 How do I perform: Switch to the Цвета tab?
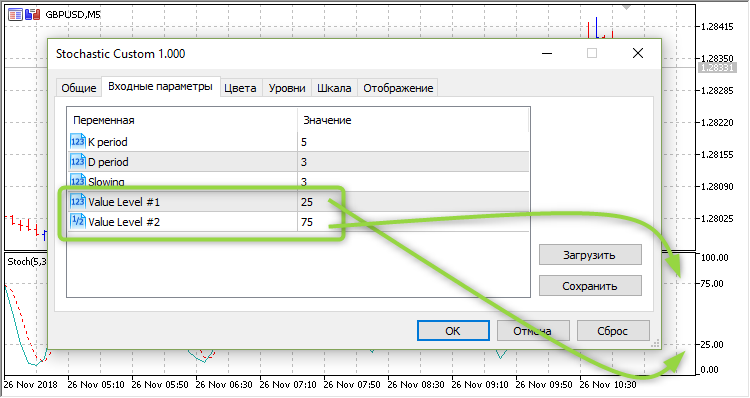[x=240, y=88]
